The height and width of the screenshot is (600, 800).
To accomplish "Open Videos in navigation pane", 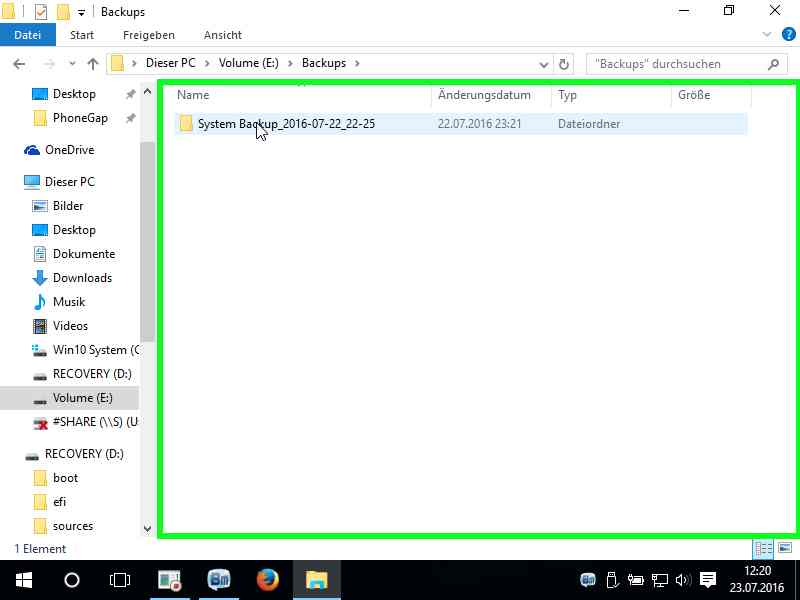I will (70, 326).
